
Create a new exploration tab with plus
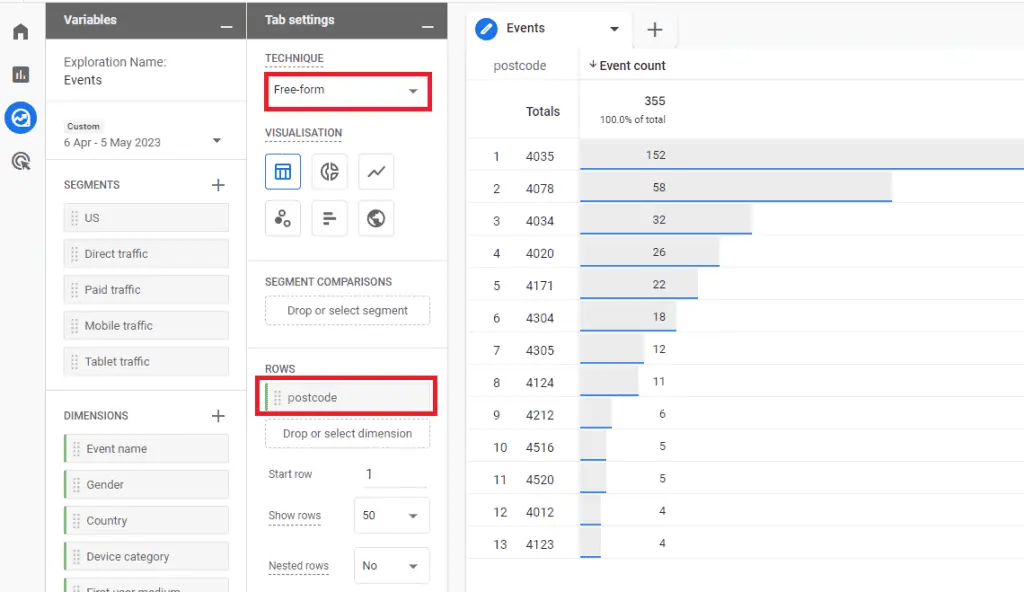click(x=655, y=29)
